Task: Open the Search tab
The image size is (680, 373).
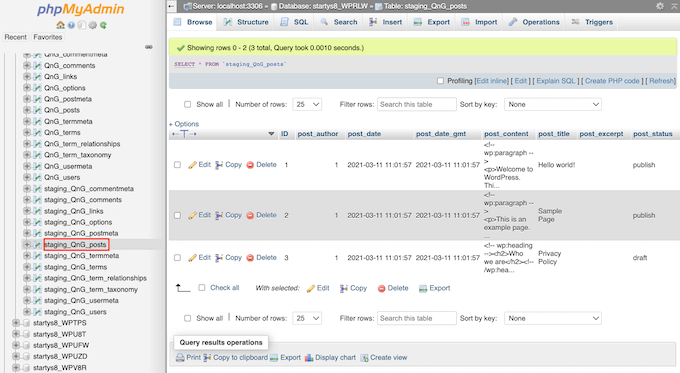Action: point(339,22)
